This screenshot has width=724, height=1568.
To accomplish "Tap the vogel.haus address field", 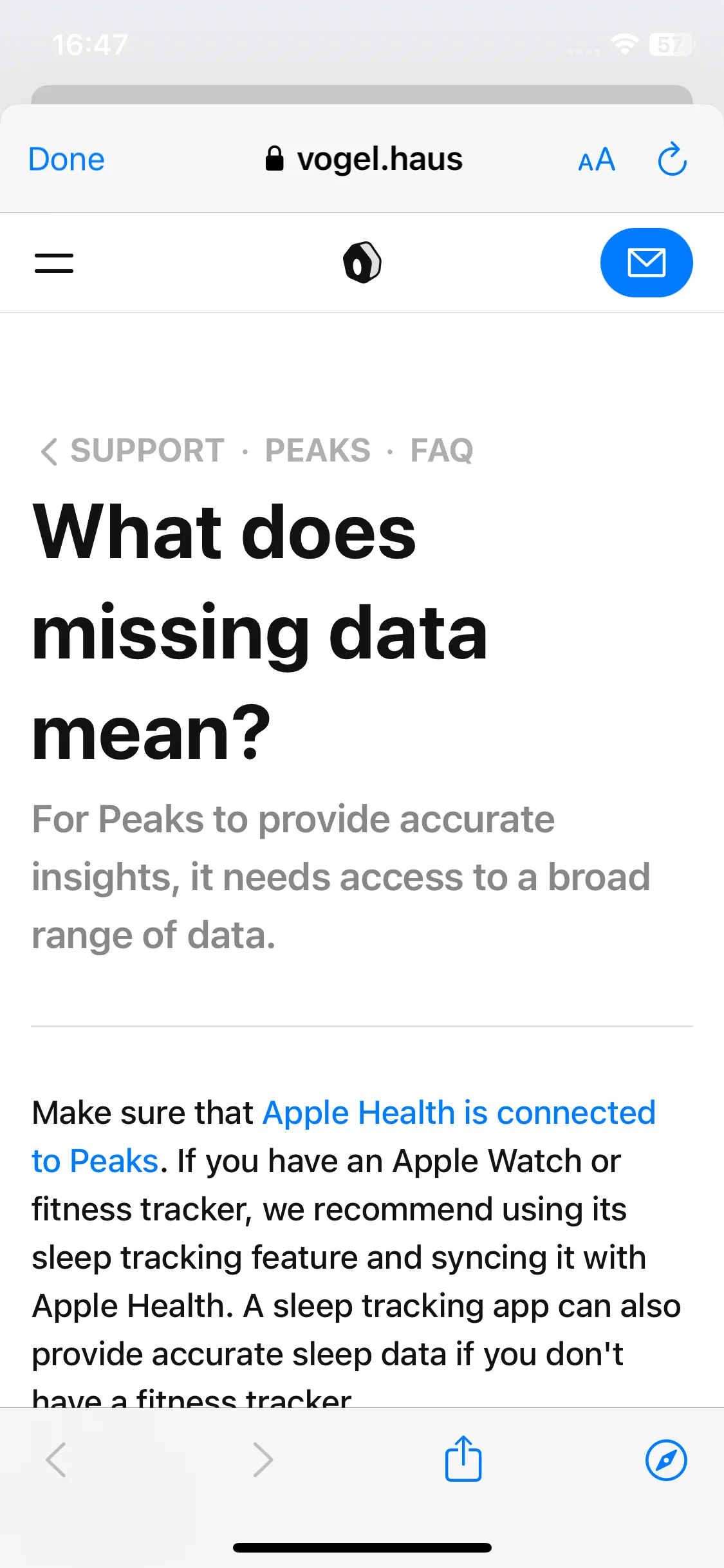I will click(x=364, y=159).
